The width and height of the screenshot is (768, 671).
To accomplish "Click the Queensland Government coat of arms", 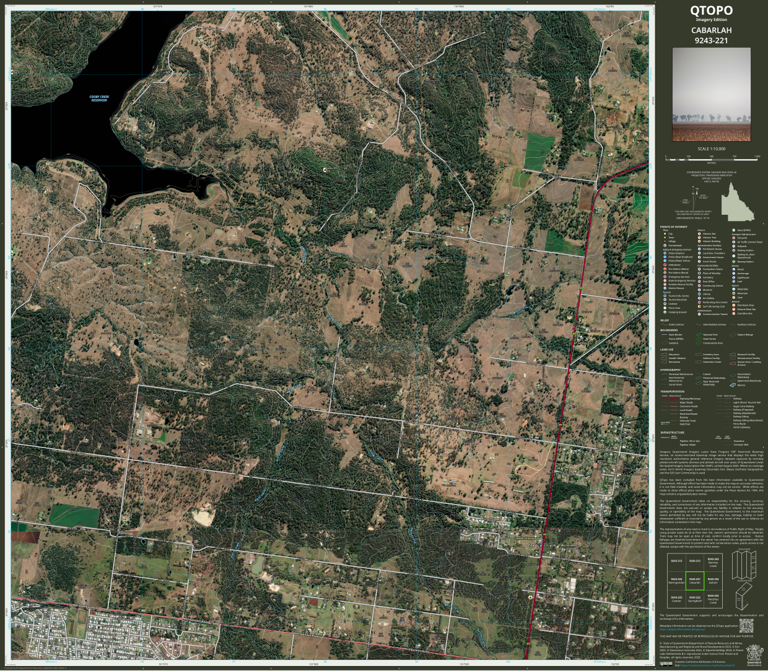I will [755, 655].
